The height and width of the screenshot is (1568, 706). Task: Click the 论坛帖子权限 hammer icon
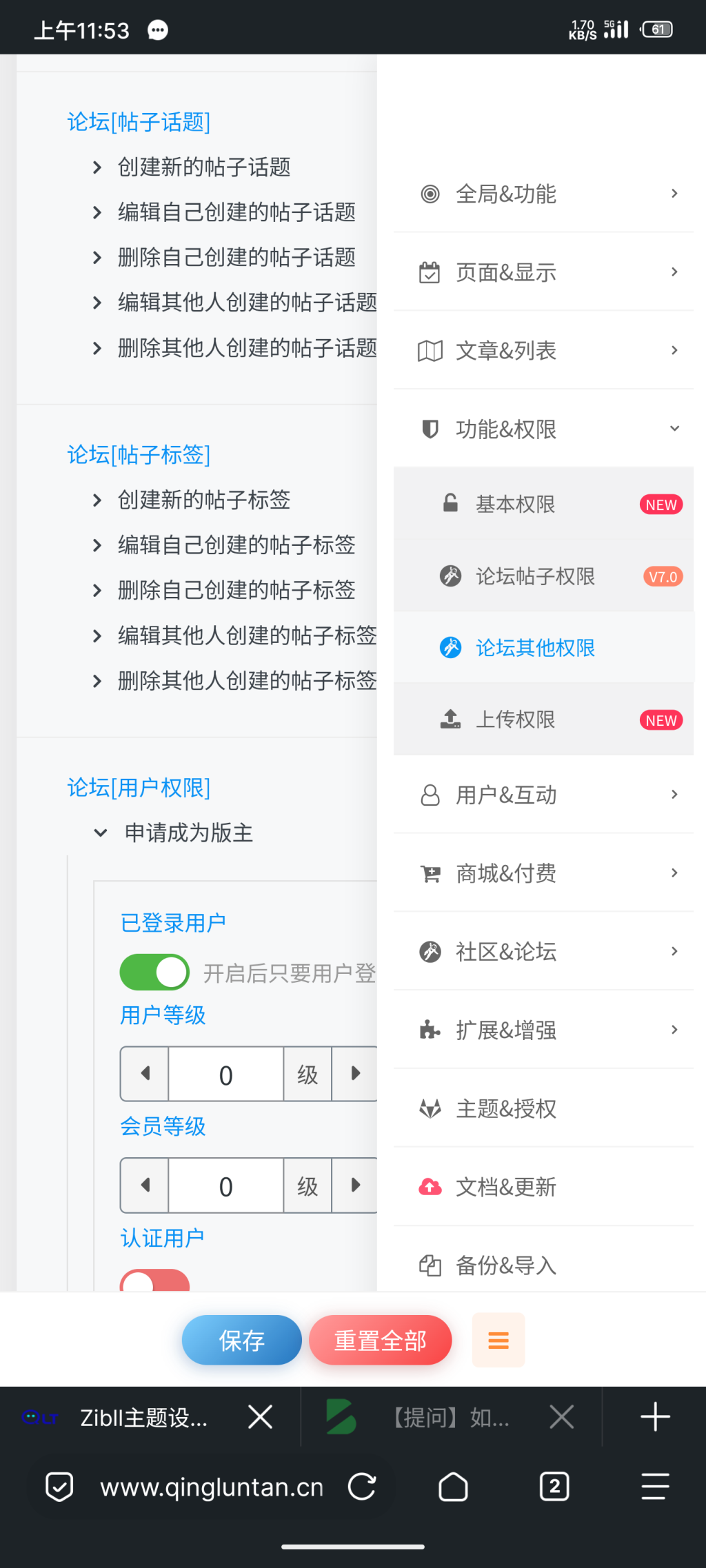[x=451, y=576]
